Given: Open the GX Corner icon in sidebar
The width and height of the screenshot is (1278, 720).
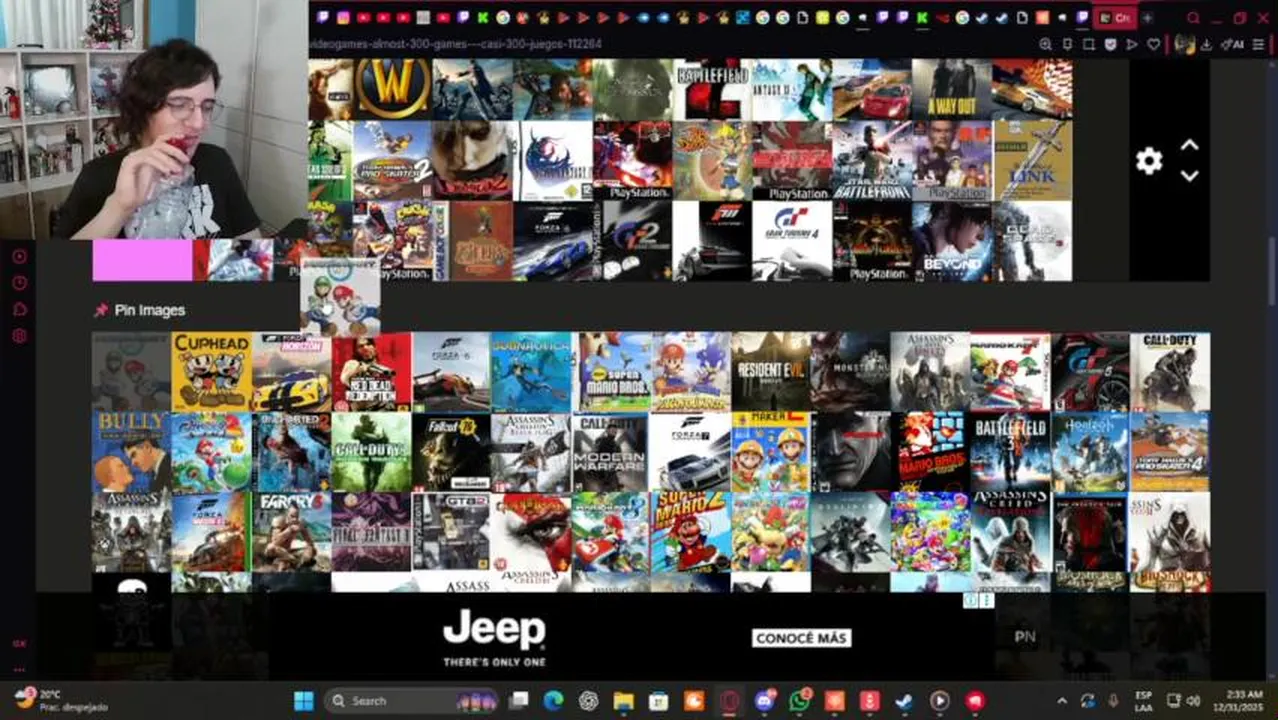Looking at the screenshot, I should (19, 644).
